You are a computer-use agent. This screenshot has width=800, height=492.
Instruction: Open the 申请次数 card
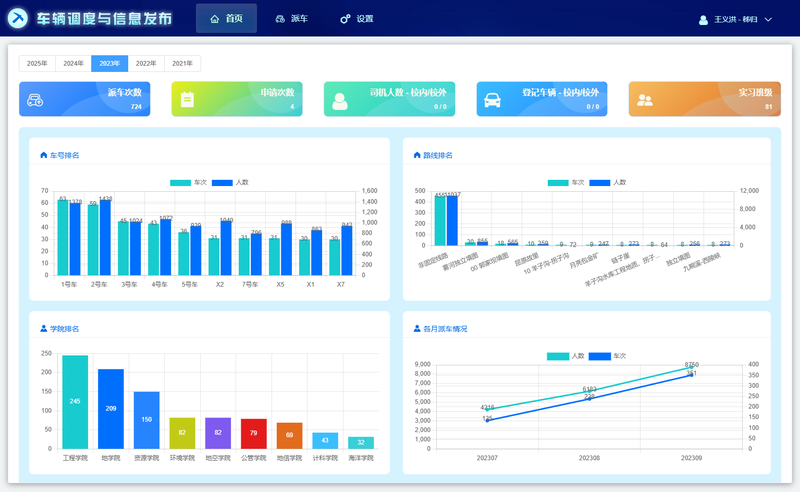coord(237,99)
